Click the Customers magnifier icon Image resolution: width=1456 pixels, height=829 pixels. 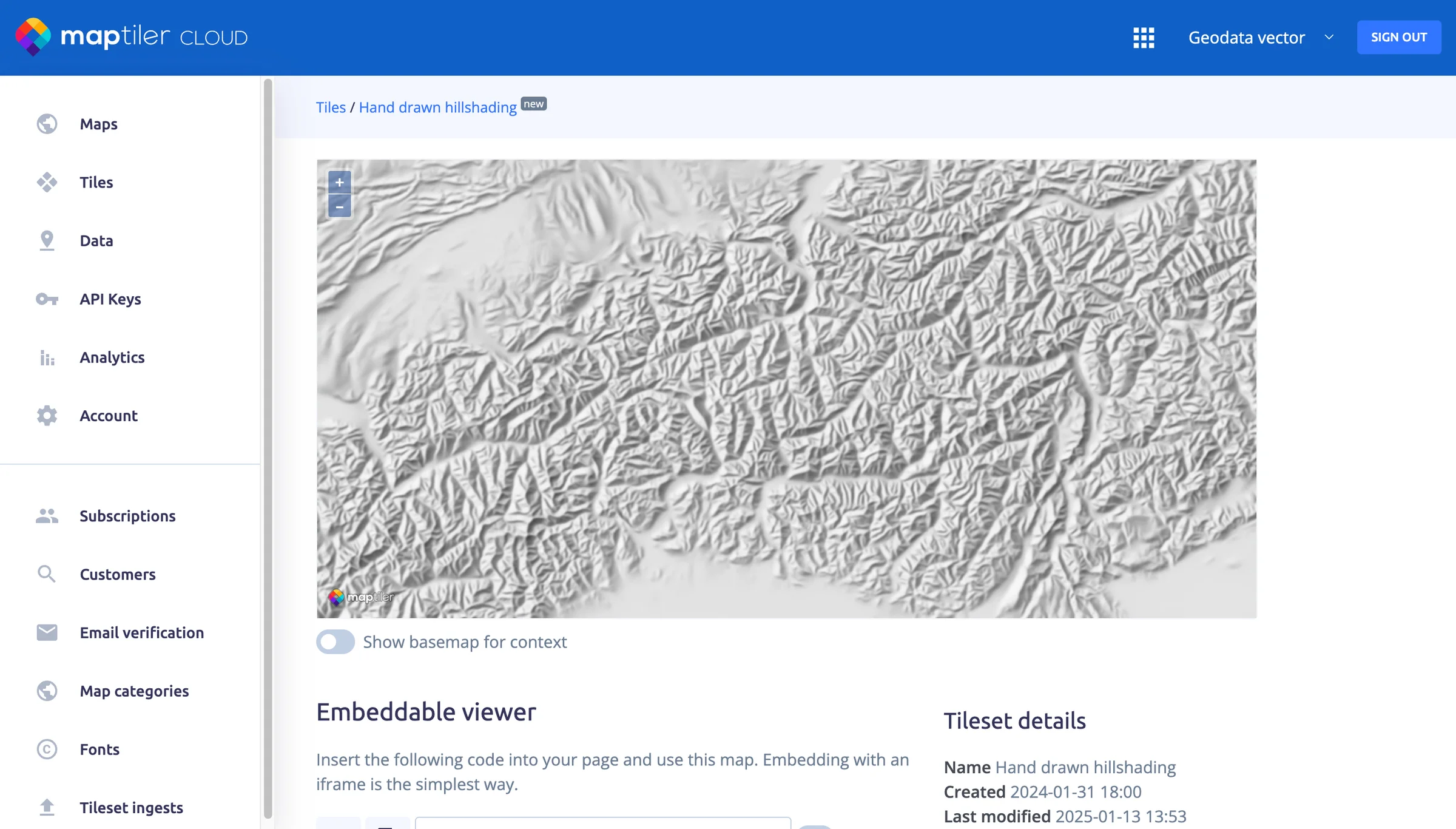click(x=47, y=574)
